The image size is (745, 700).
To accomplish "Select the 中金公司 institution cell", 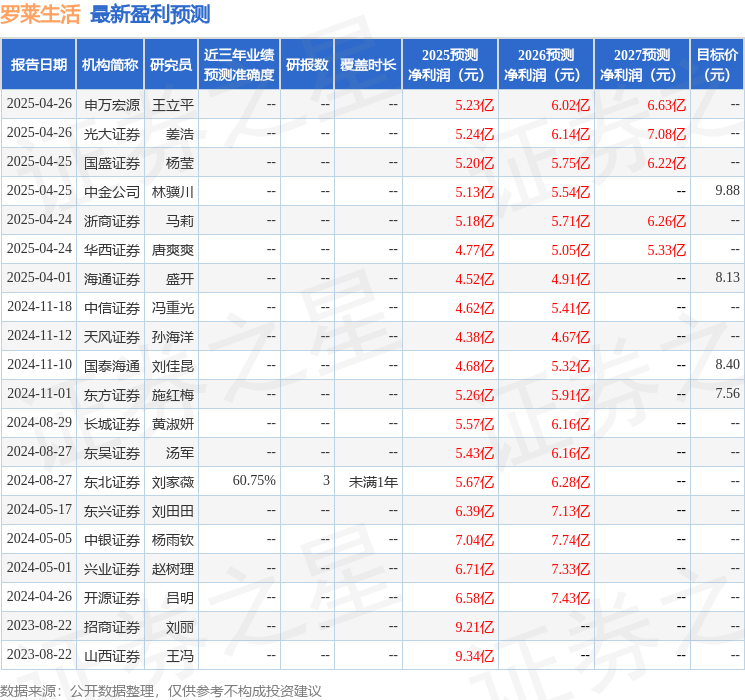I will [x=112, y=192].
